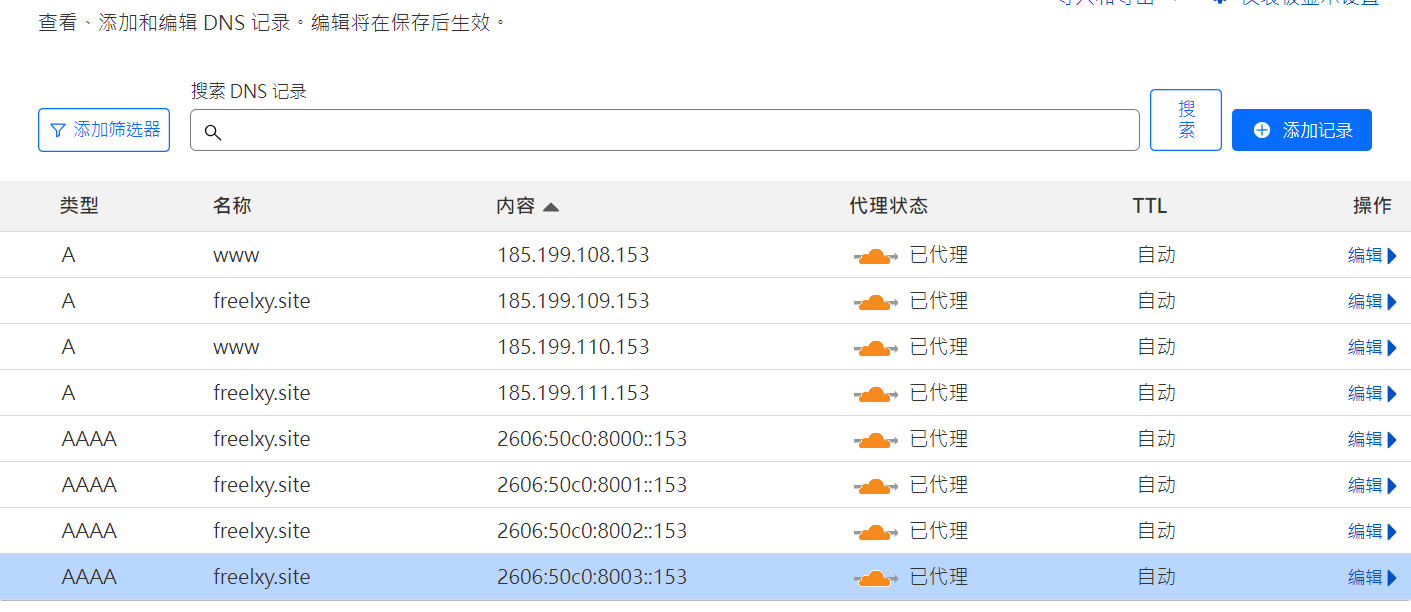
Task: Toggle 已代理 on the 185.199.110.153 www record
Action: 875,347
